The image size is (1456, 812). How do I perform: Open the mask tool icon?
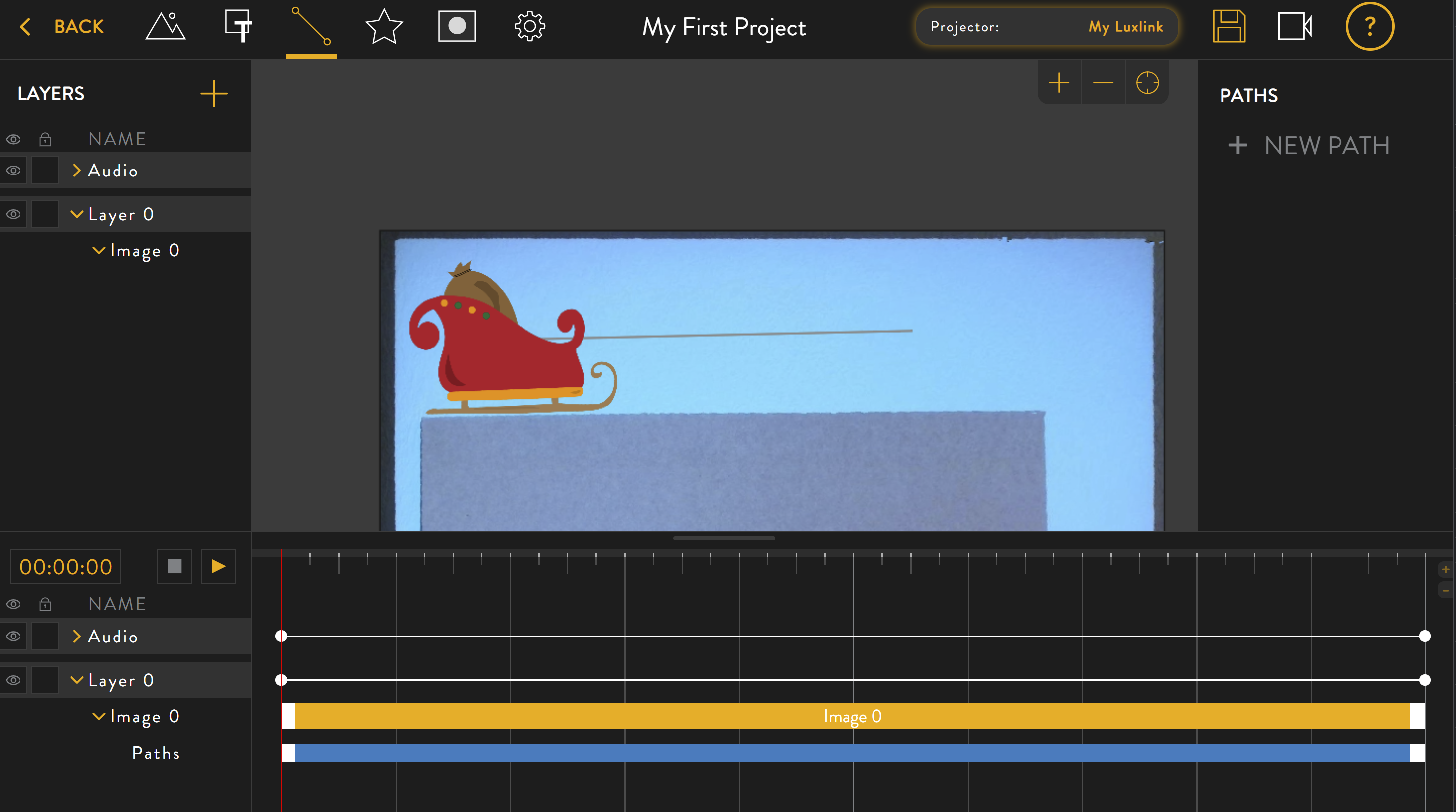point(457,26)
